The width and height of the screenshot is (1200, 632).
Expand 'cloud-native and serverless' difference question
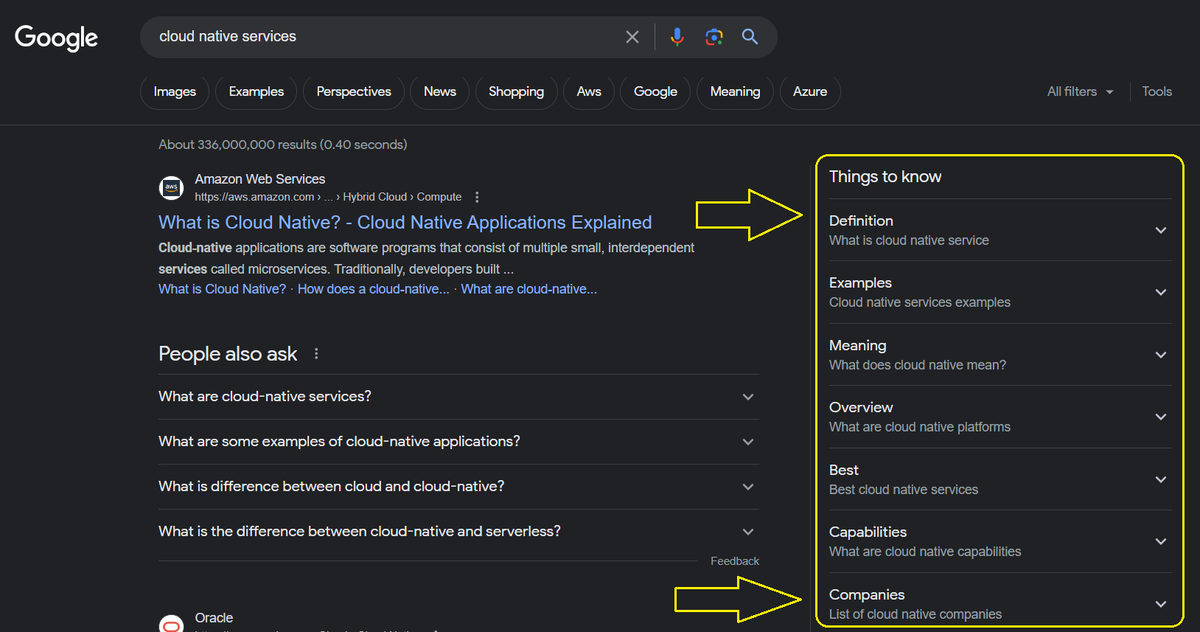[459, 532]
